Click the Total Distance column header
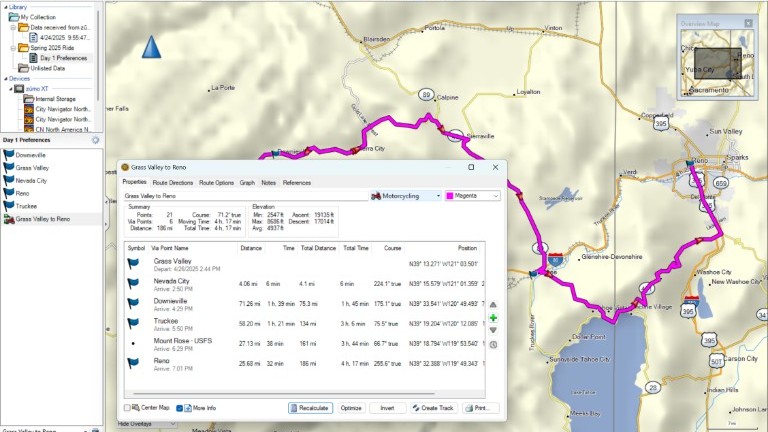The width and height of the screenshot is (768, 432). click(318, 248)
